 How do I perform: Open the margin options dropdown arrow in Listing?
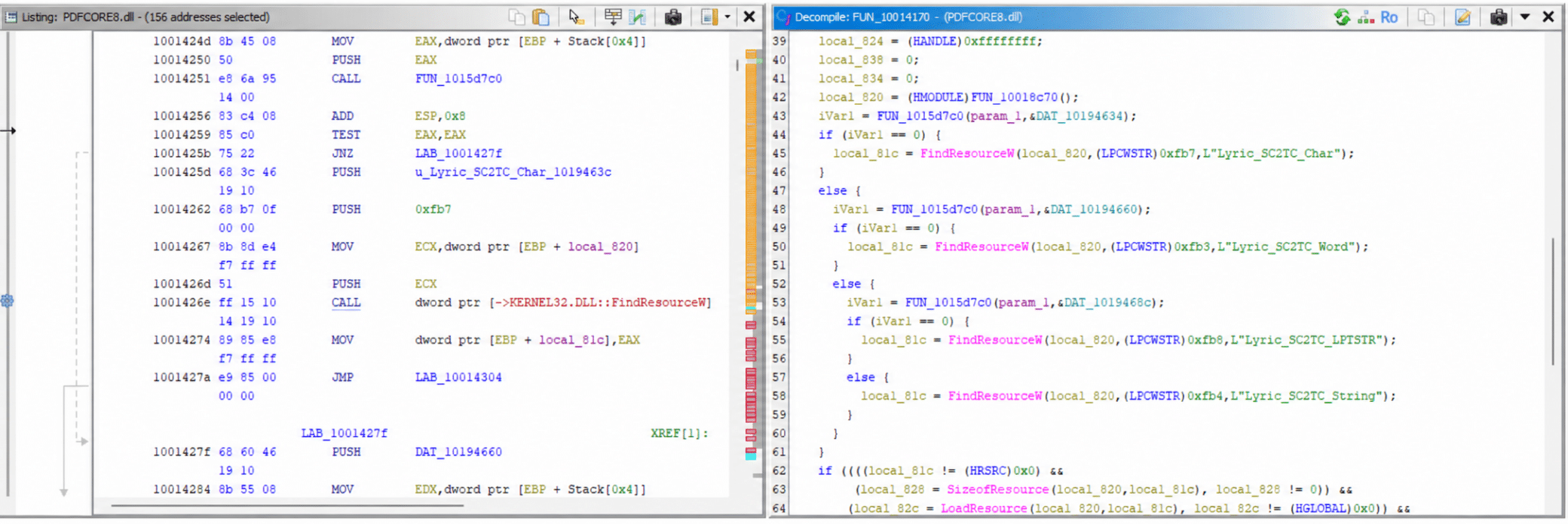click(x=727, y=17)
